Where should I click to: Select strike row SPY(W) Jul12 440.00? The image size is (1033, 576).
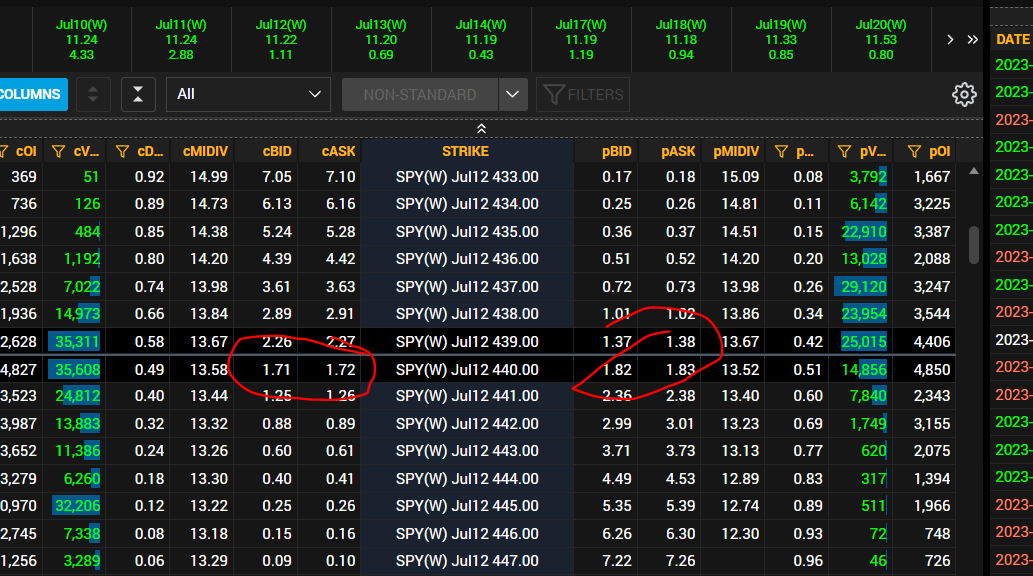pyautogui.click(x=467, y=370)
